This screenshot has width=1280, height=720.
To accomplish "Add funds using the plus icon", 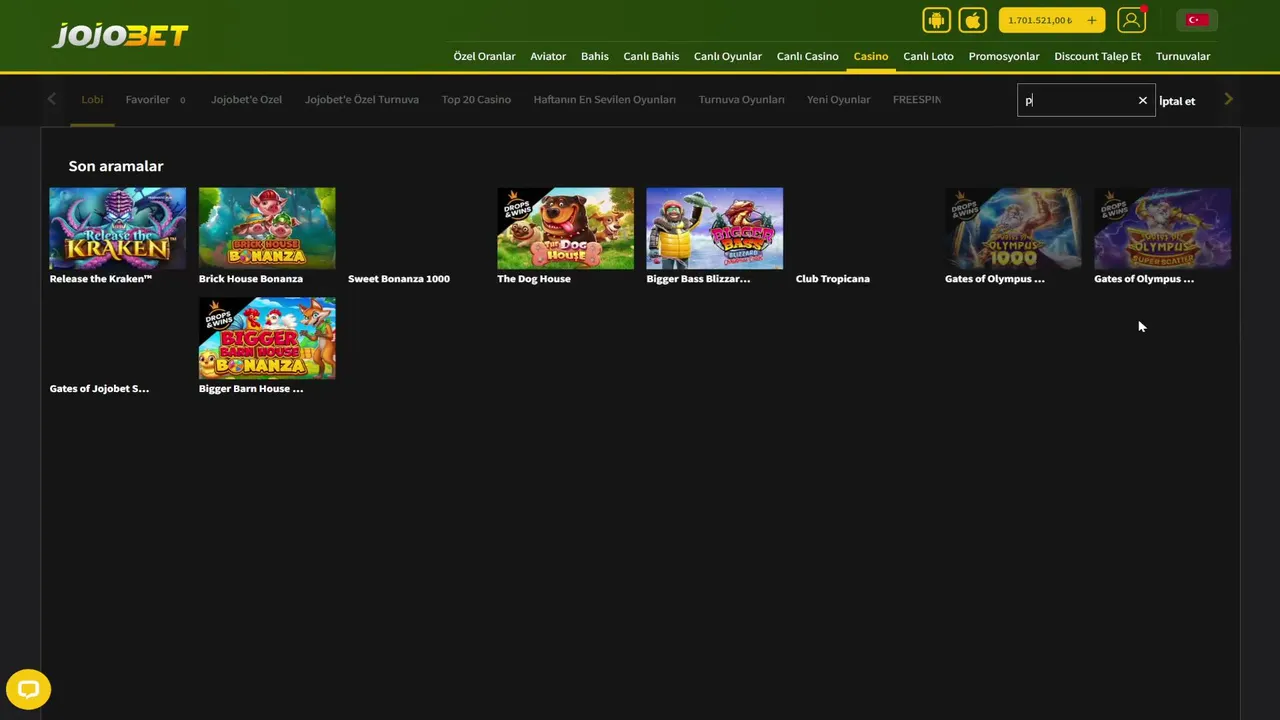I will [x=1092, y=20].
